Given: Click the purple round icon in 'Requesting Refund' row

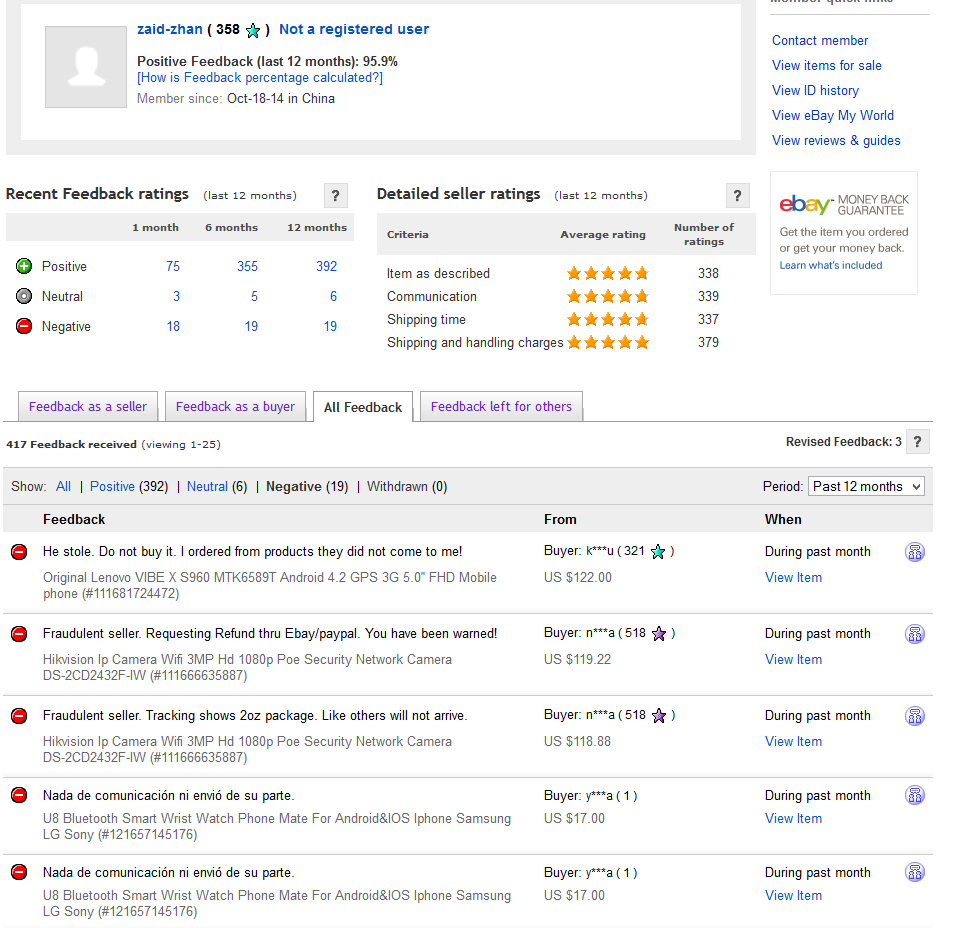Looking at the screenshot, I should 915,634.
